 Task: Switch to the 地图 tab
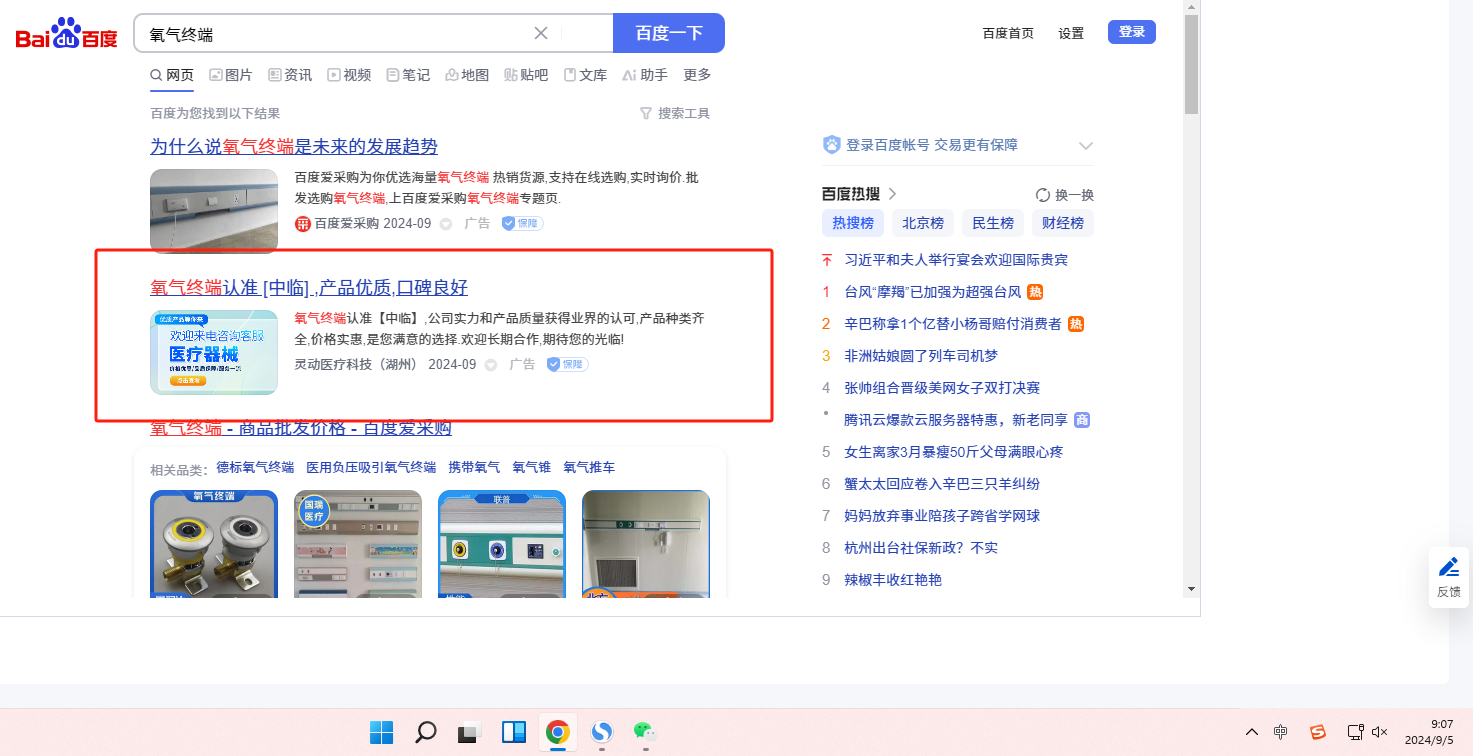click(x=467, y=75)
